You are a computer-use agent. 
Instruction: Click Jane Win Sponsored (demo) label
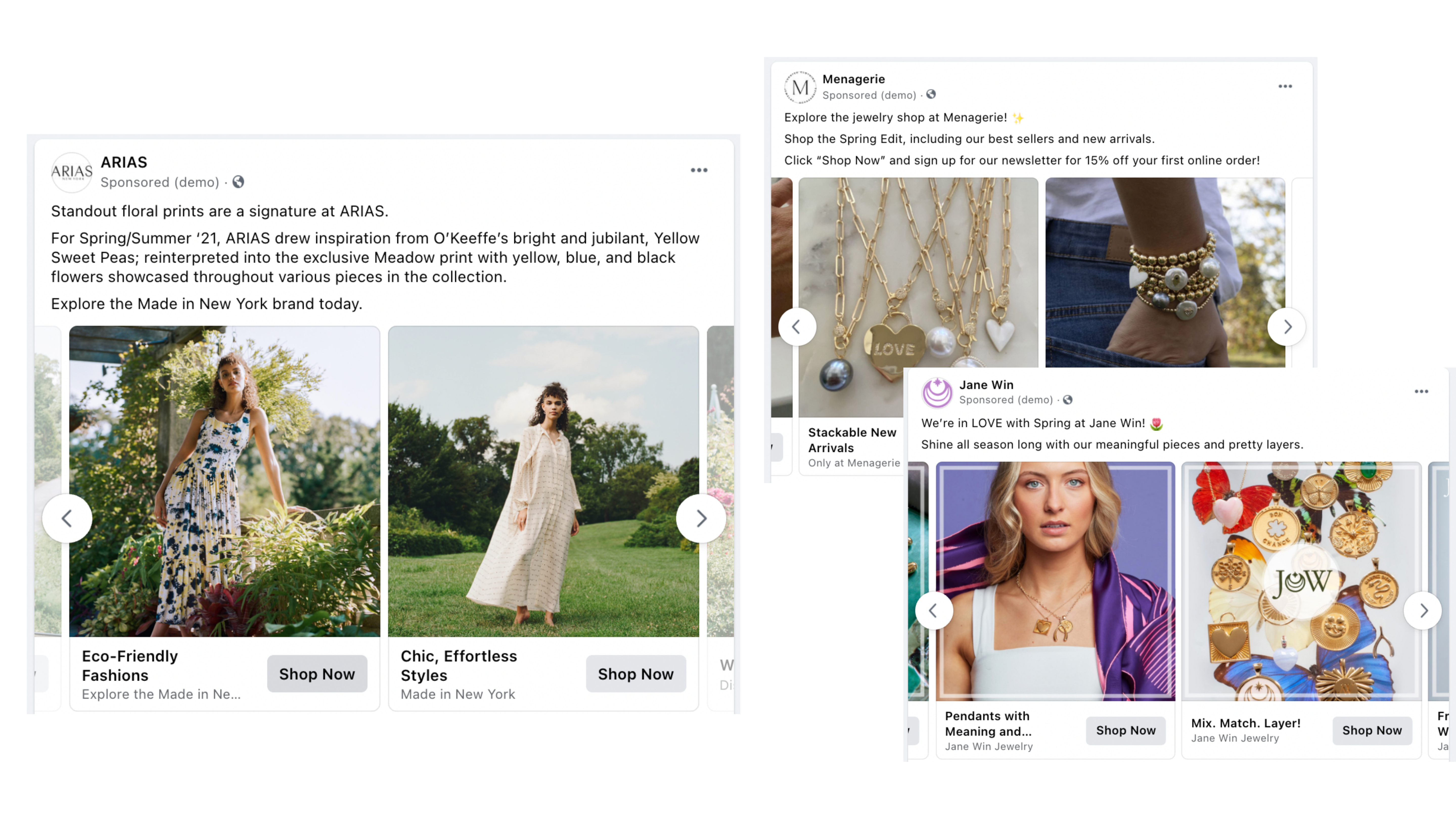(x=1006, y=400)
